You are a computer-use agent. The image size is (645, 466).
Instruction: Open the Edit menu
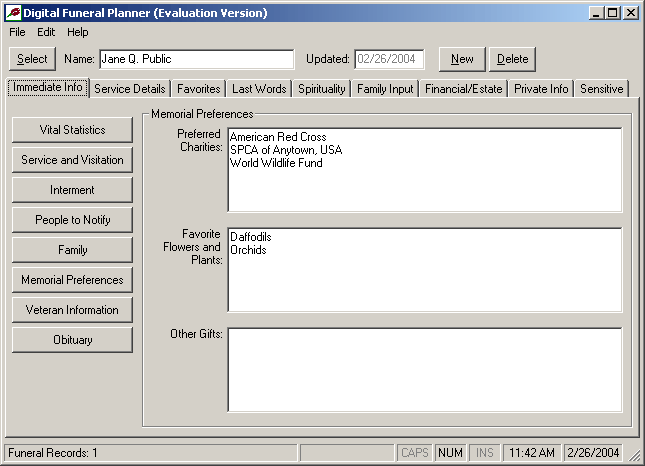click(x=46, y=32)
